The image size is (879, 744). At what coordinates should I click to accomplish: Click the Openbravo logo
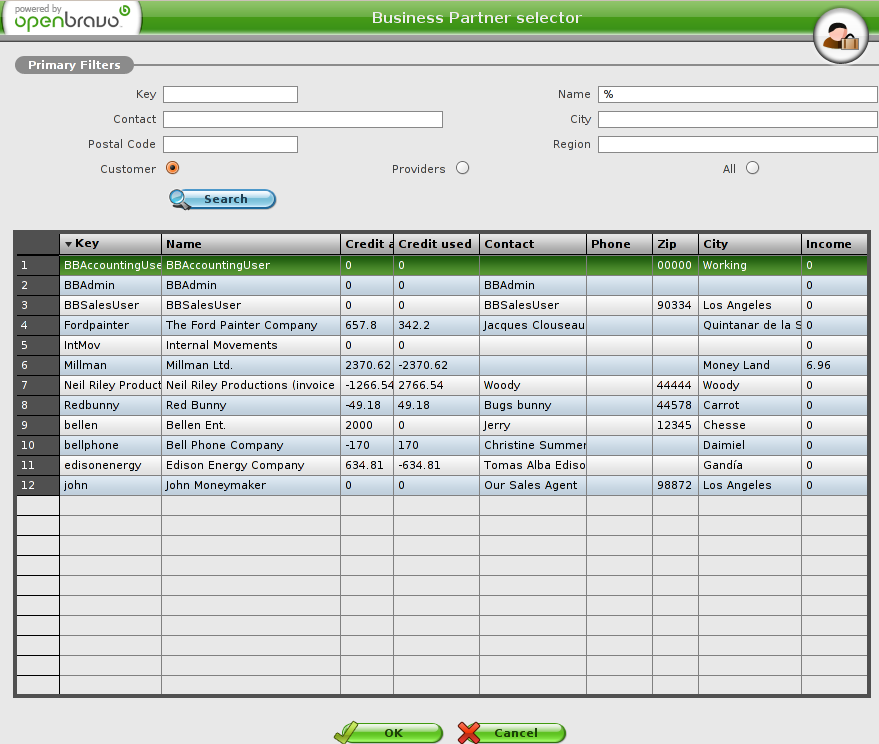click(x=70, y=17)
